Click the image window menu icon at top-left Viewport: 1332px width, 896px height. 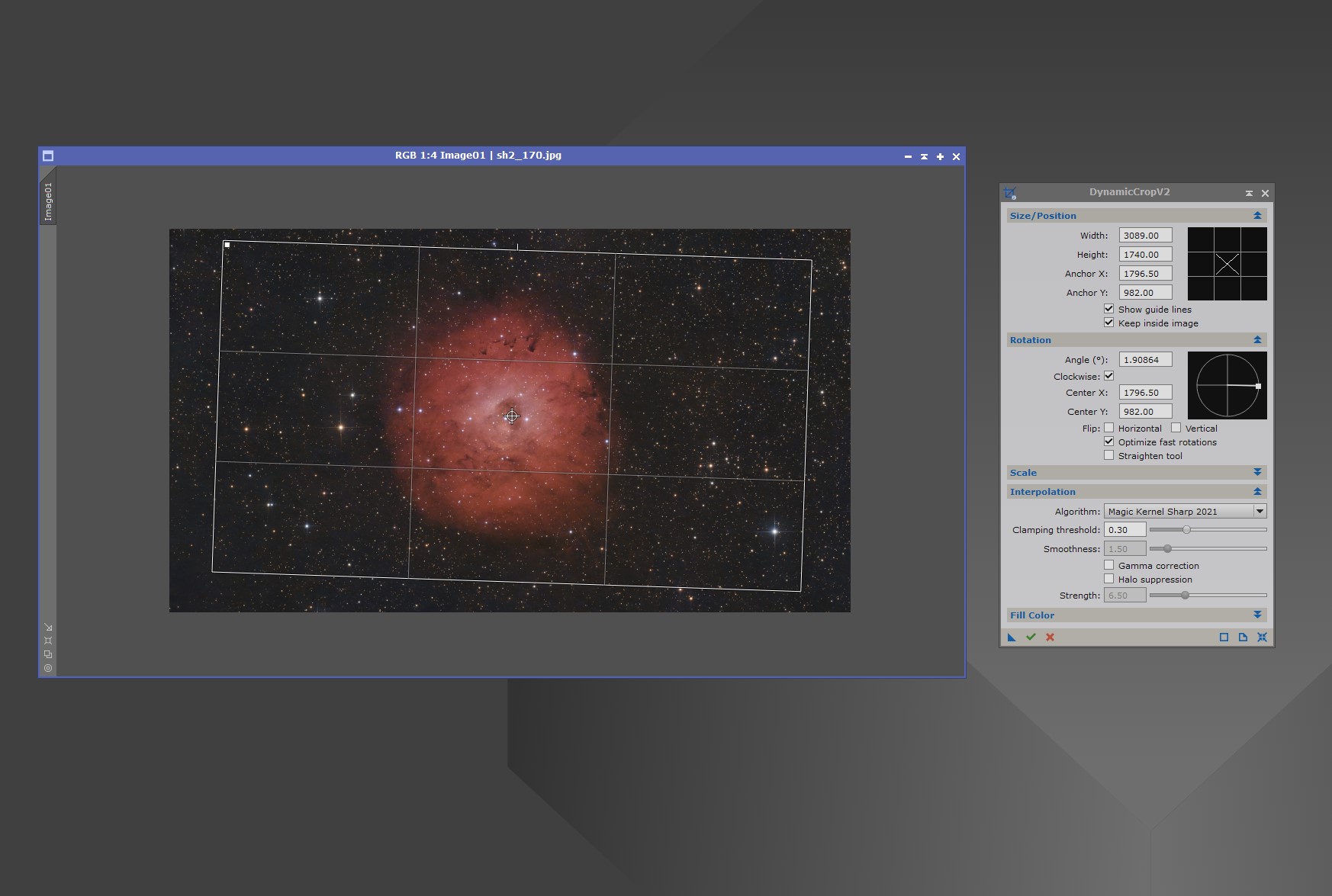(48, 156)
